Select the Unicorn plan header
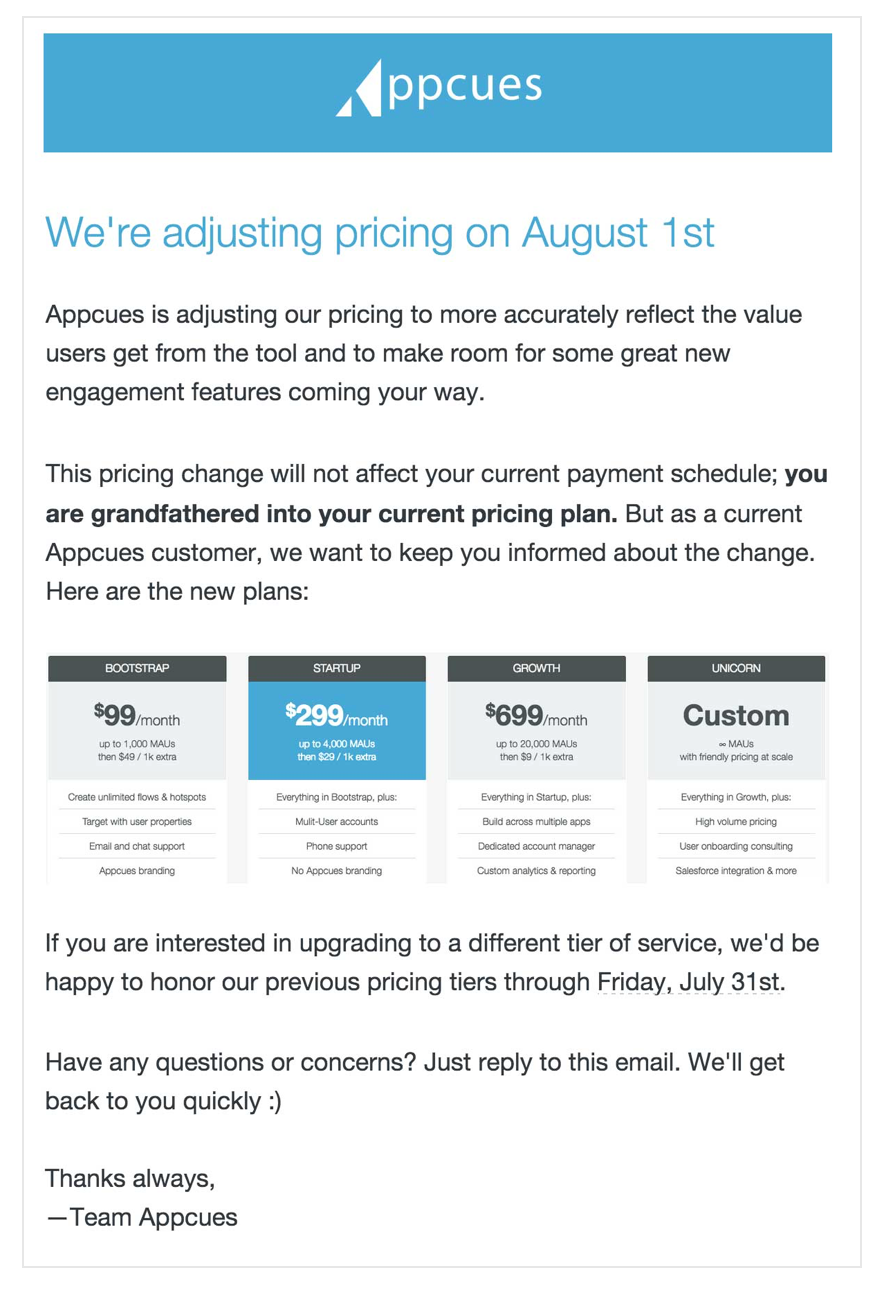 (737, 668)
